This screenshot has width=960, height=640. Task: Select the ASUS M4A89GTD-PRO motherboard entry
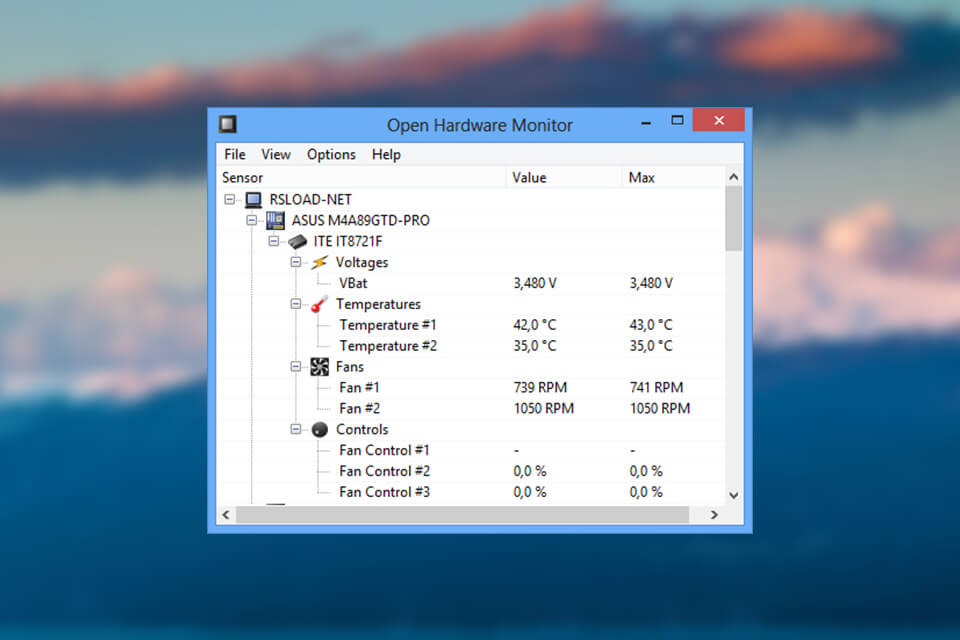(358, 220)
